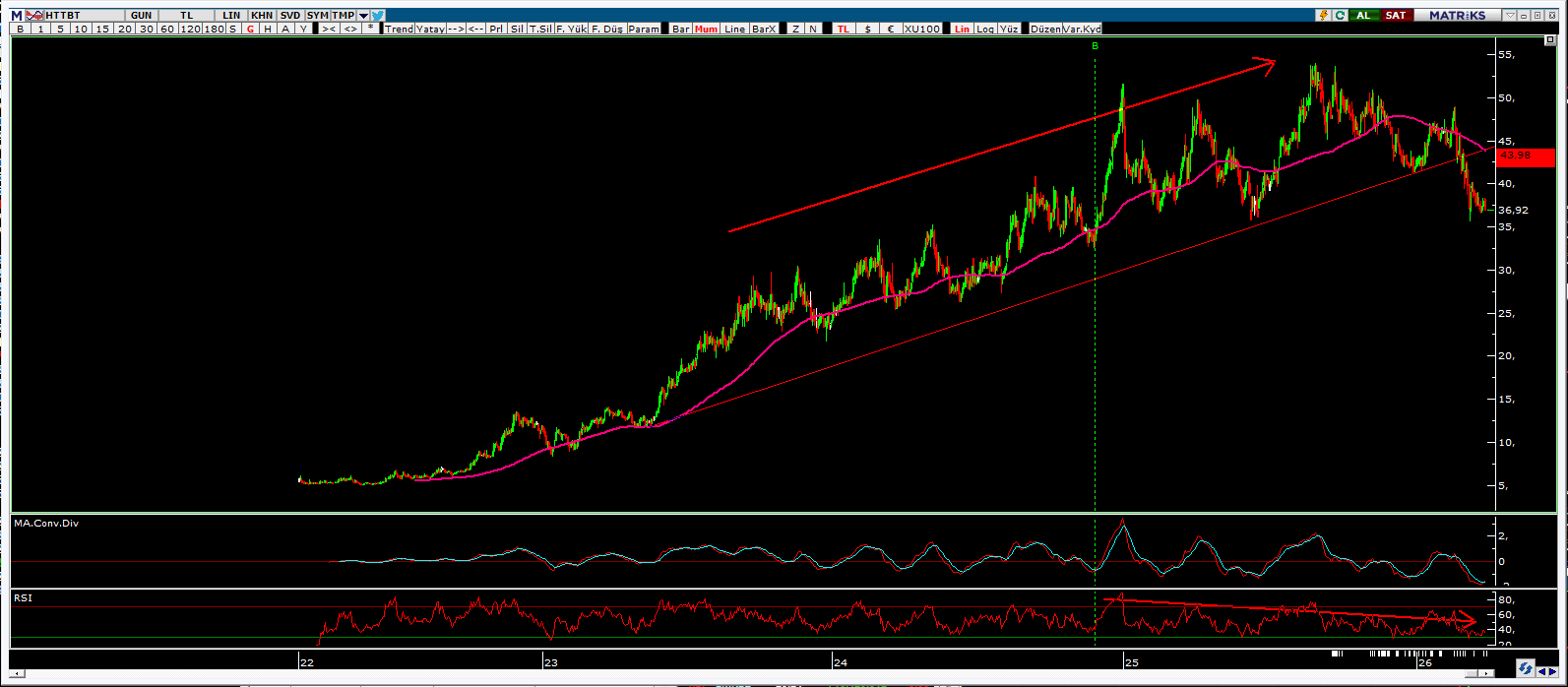Select the B period button

tap(21, 29)
